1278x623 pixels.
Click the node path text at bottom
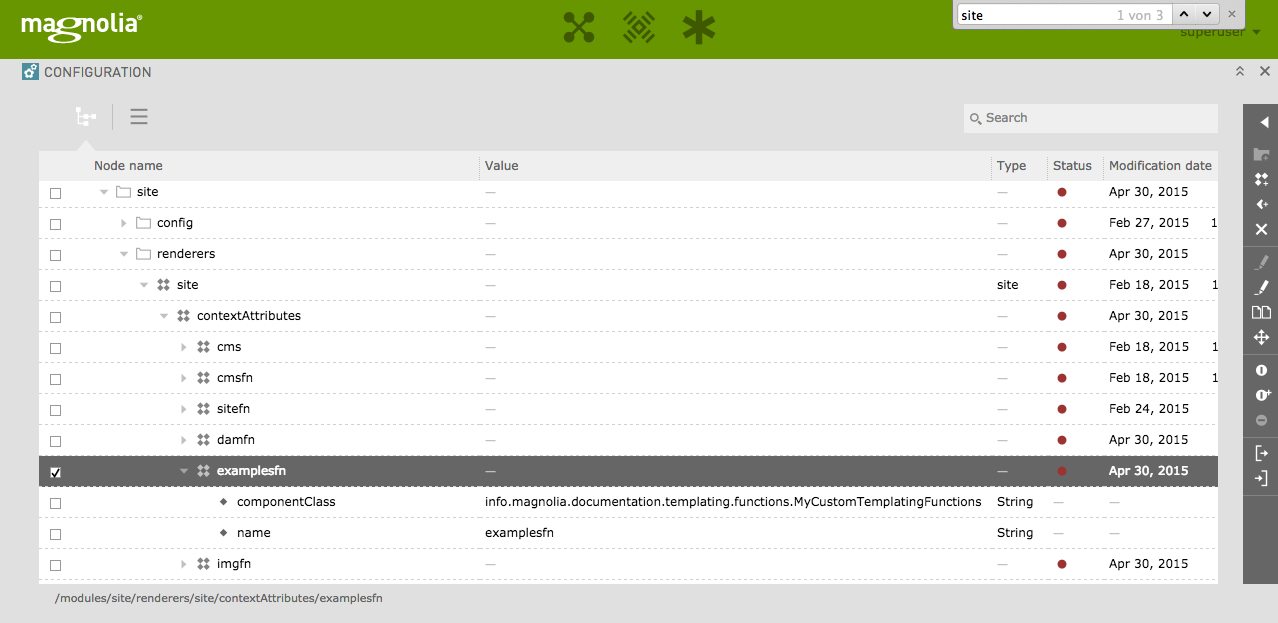219,598
